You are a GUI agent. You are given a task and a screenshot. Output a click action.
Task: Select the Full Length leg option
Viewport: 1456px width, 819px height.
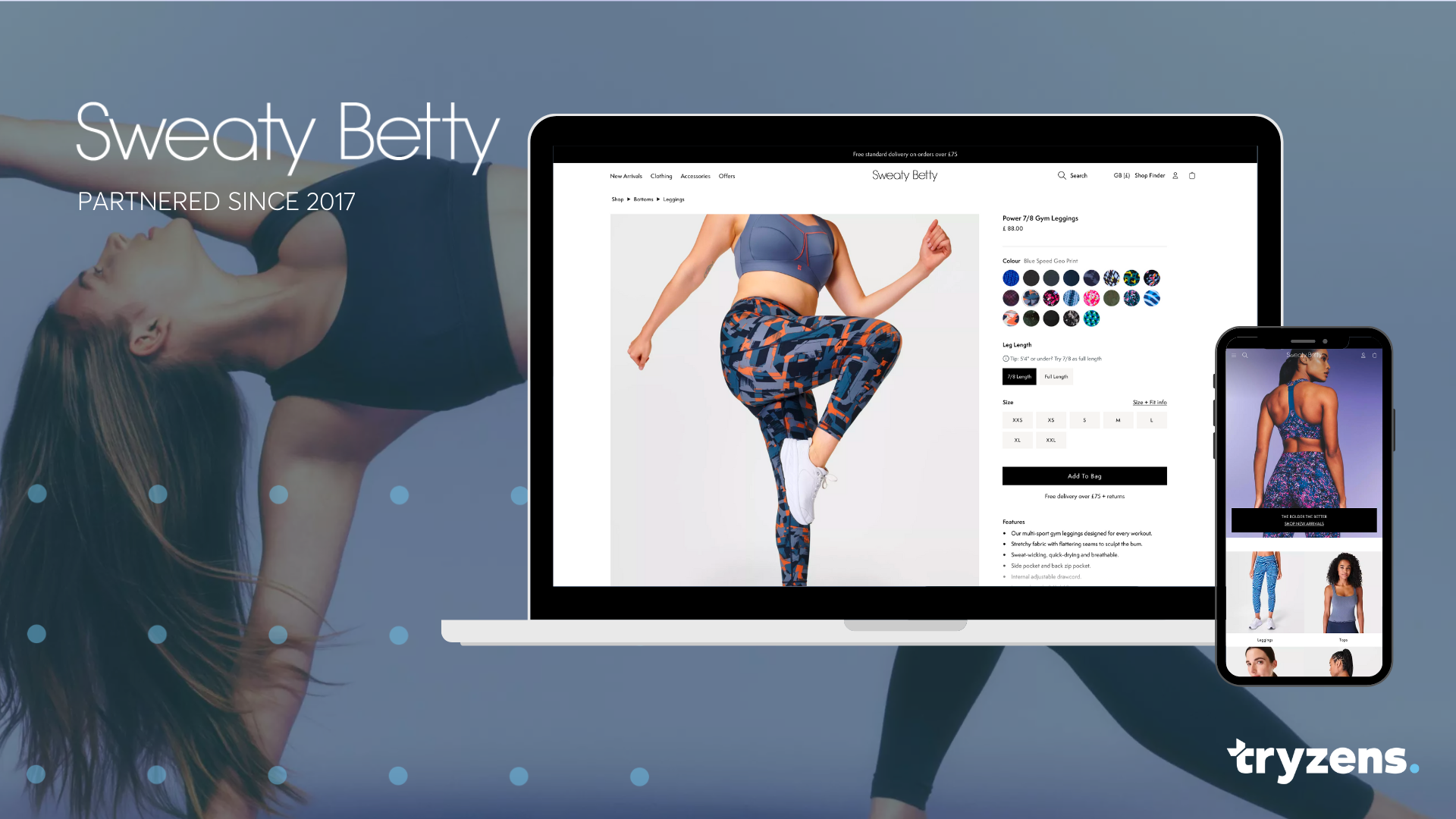click(1056, 376)
